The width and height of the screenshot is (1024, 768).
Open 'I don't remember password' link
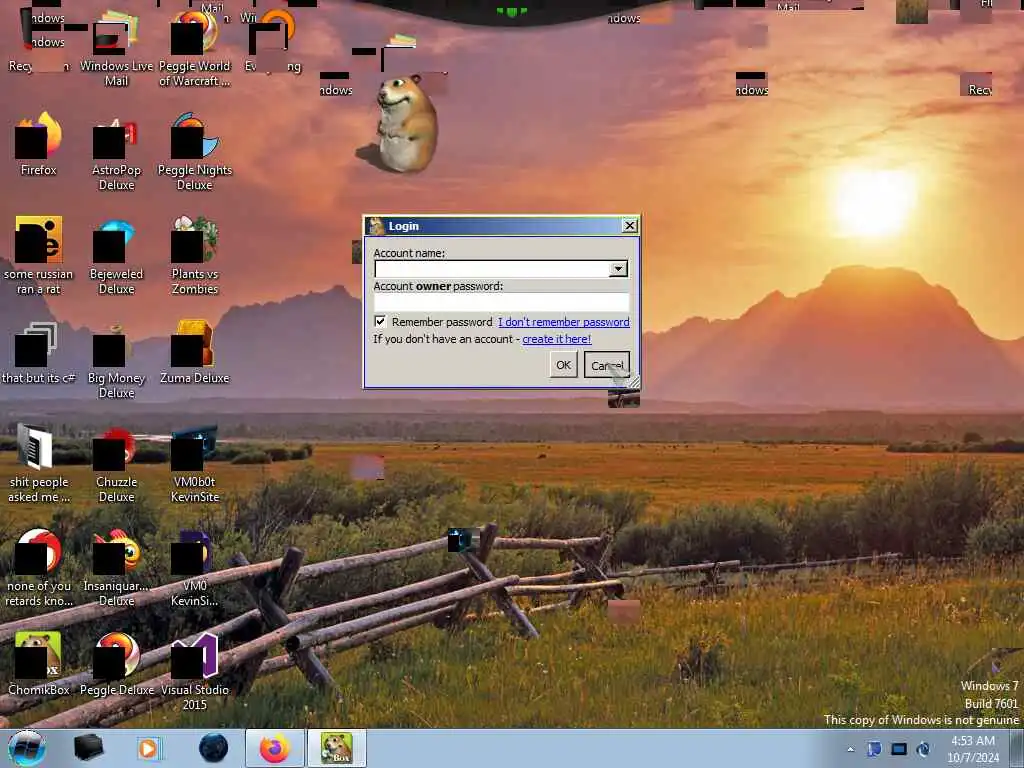(x=564, y=322)
